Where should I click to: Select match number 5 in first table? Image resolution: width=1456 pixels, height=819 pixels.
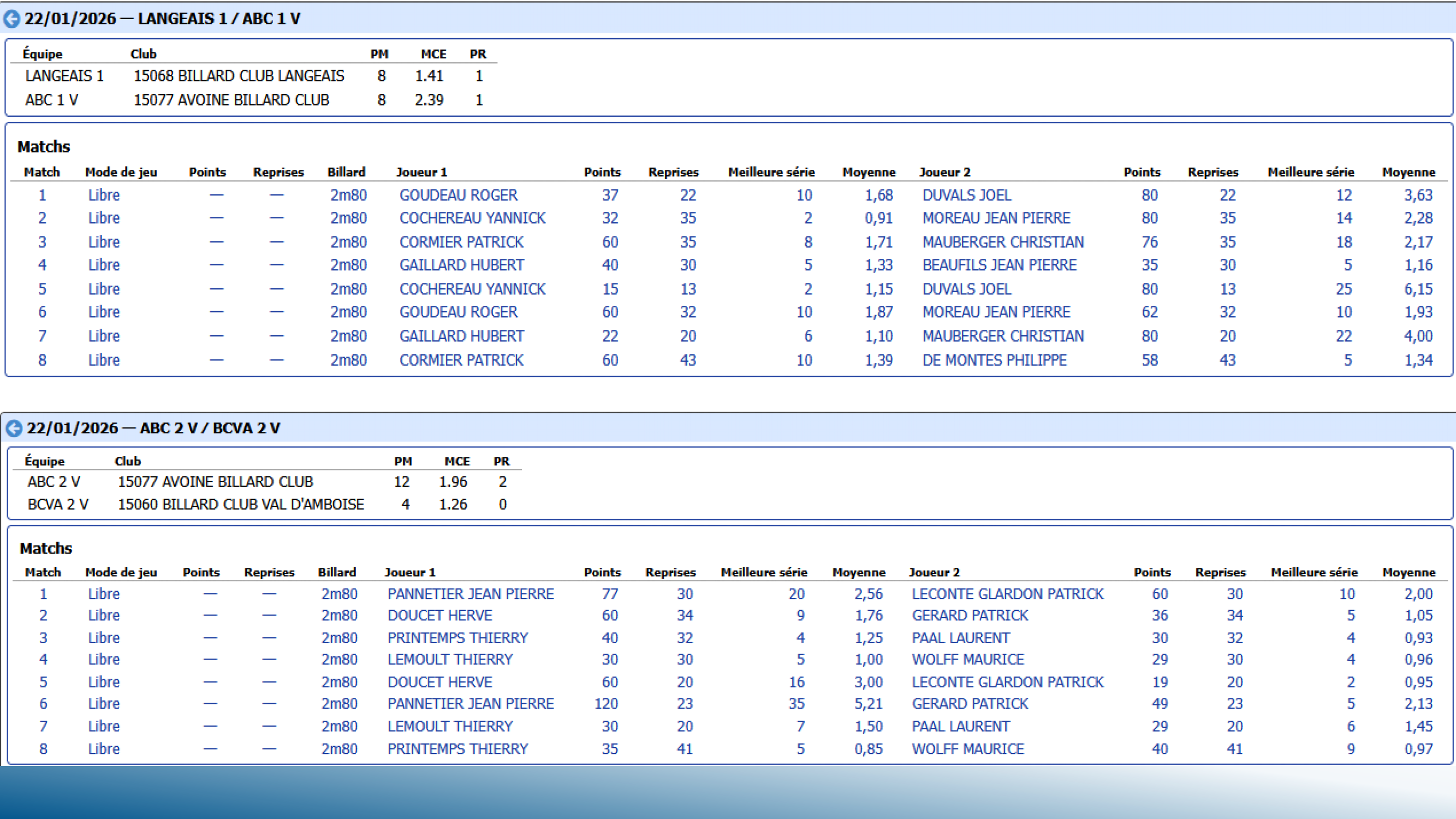click(x=42, y=289)
